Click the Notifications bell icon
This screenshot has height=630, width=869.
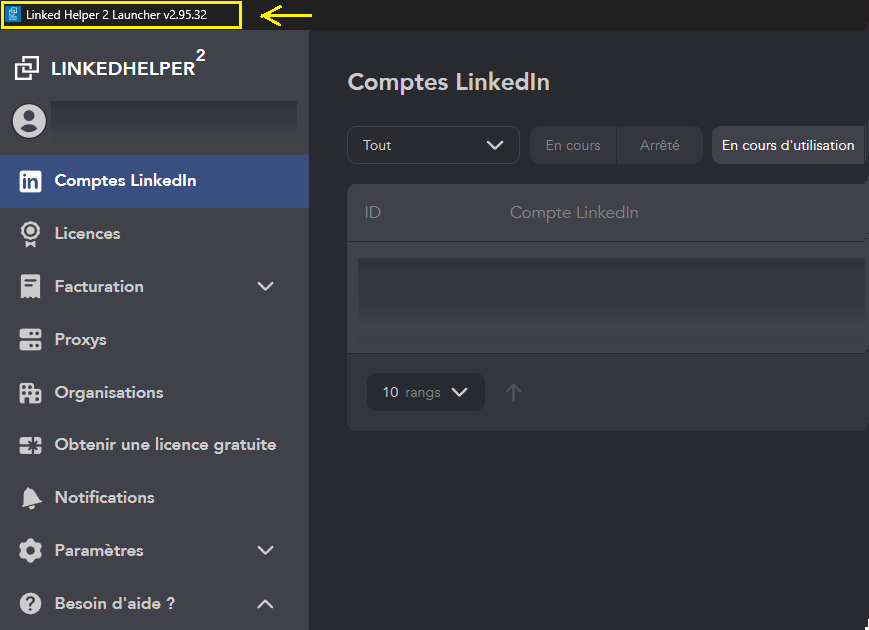(31, 498)
